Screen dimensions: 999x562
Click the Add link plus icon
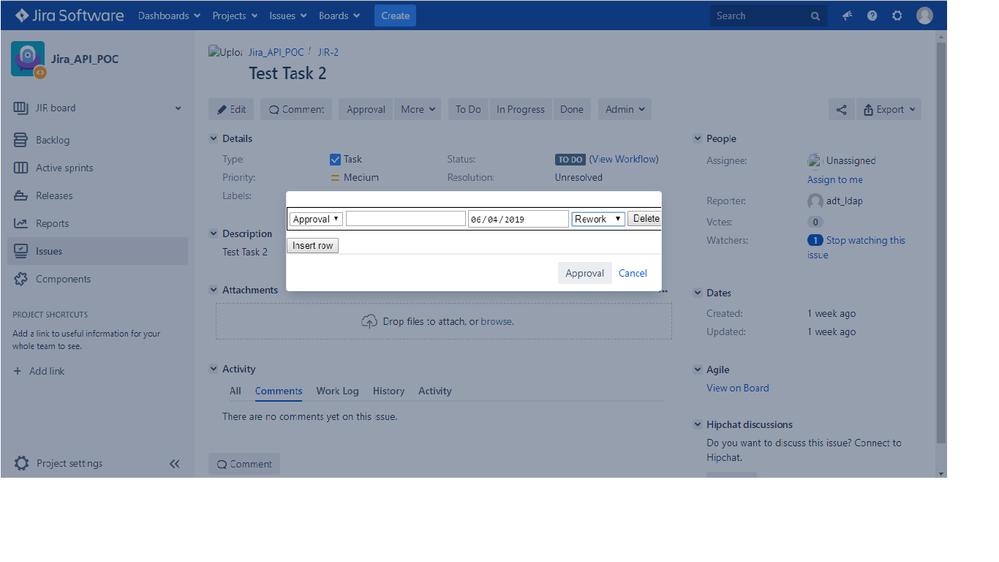[x=17, y=371]
